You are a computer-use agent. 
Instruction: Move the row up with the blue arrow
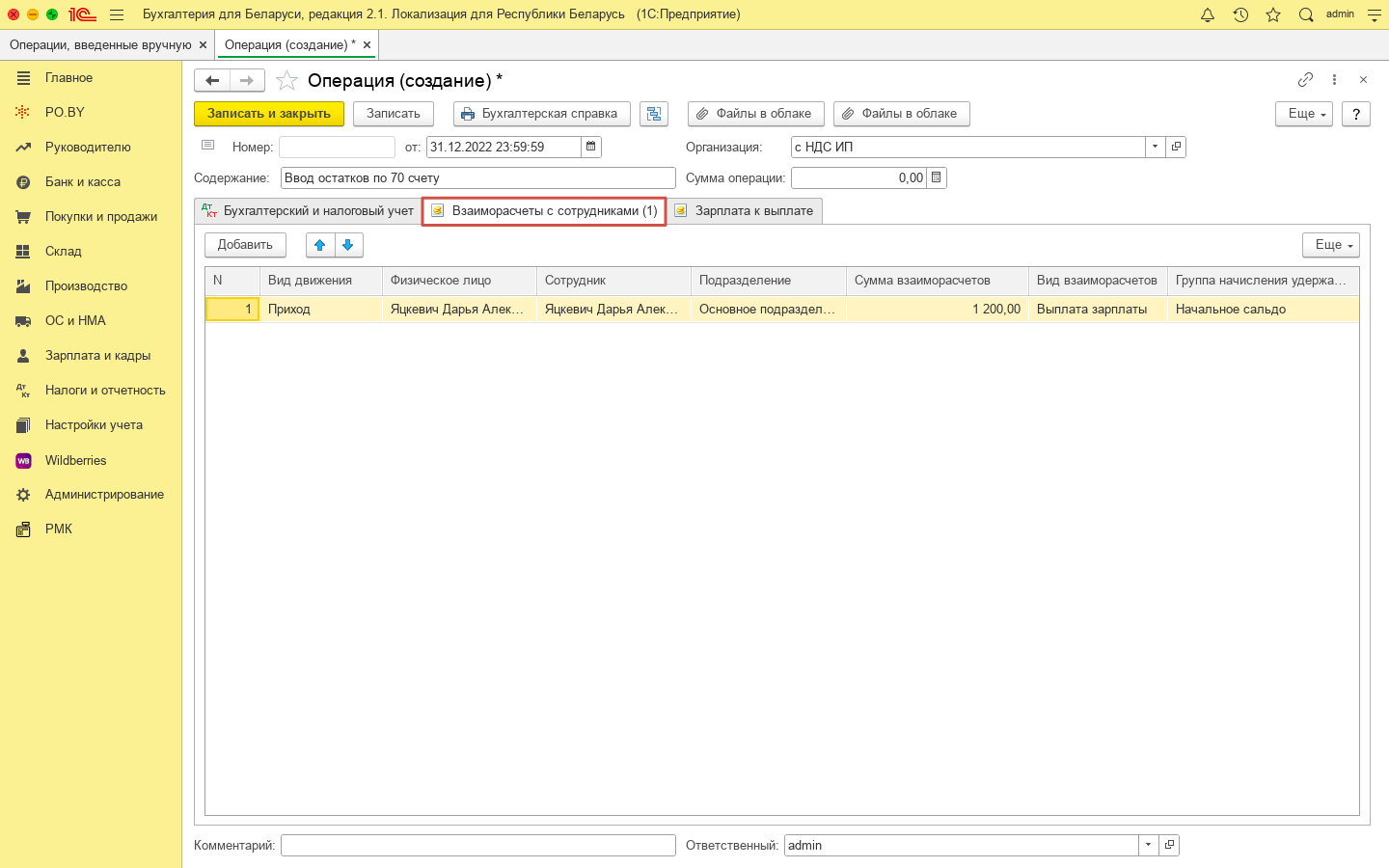point(320,245)
